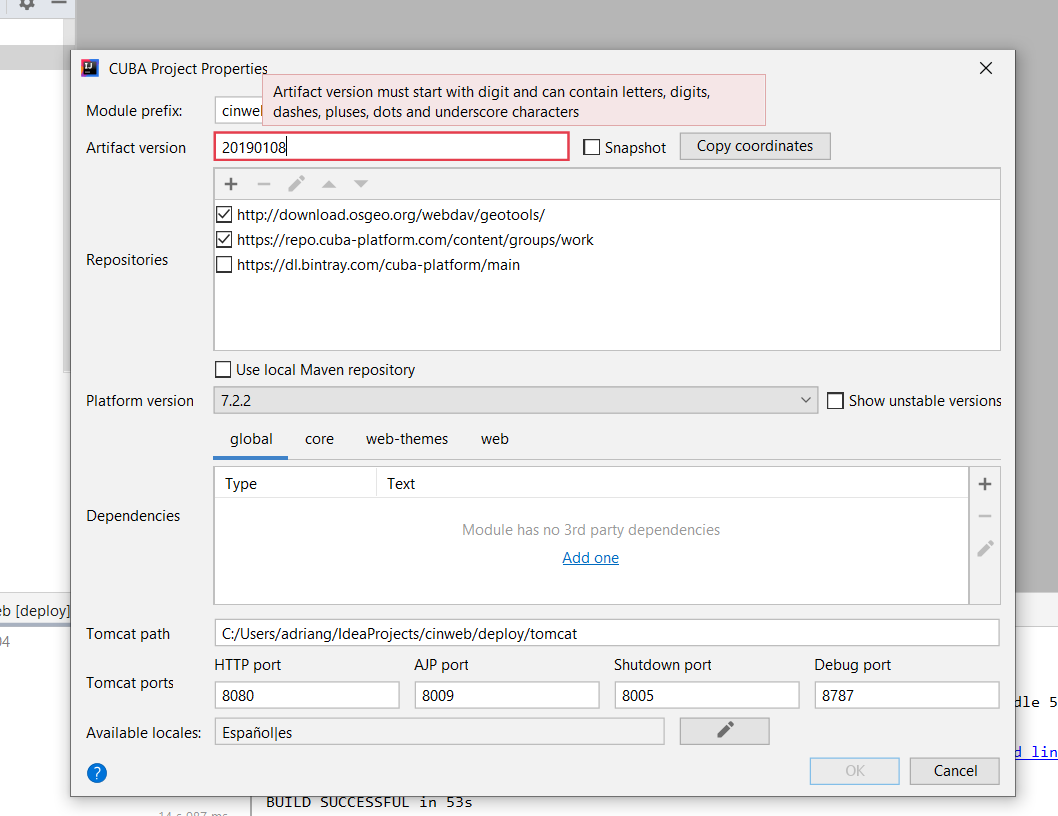Click Debug port field 8787

[x=907, y=695]
